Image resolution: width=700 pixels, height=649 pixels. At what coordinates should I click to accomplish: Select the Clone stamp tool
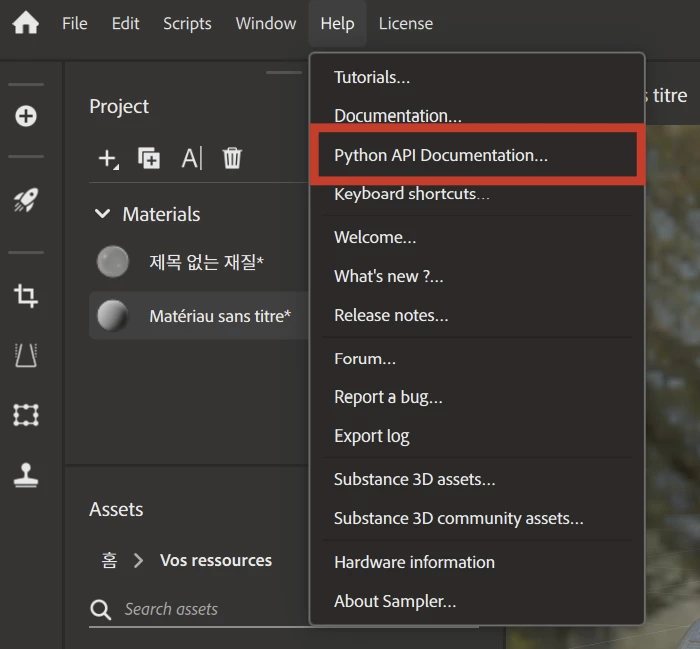pyautogui.click(x=26, y=475)
